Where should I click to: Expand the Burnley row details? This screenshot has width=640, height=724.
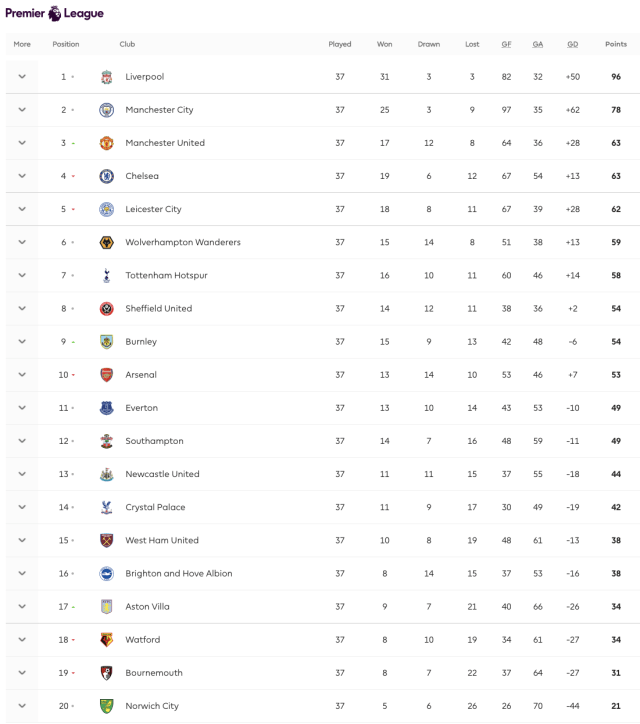click(22, 342)
